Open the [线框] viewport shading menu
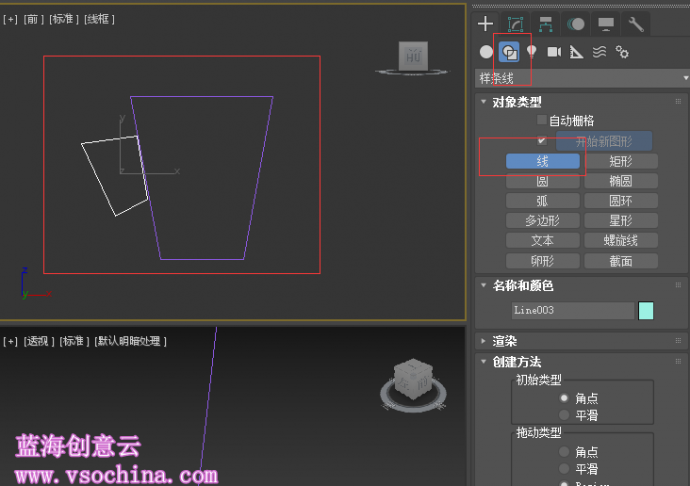This screenshot has width=690, height=486. 99,19
